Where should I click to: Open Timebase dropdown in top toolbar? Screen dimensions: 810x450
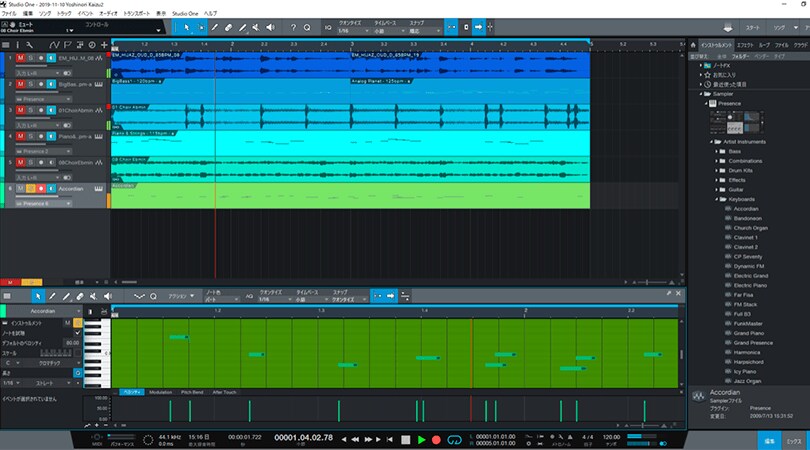tap(390, 31)
